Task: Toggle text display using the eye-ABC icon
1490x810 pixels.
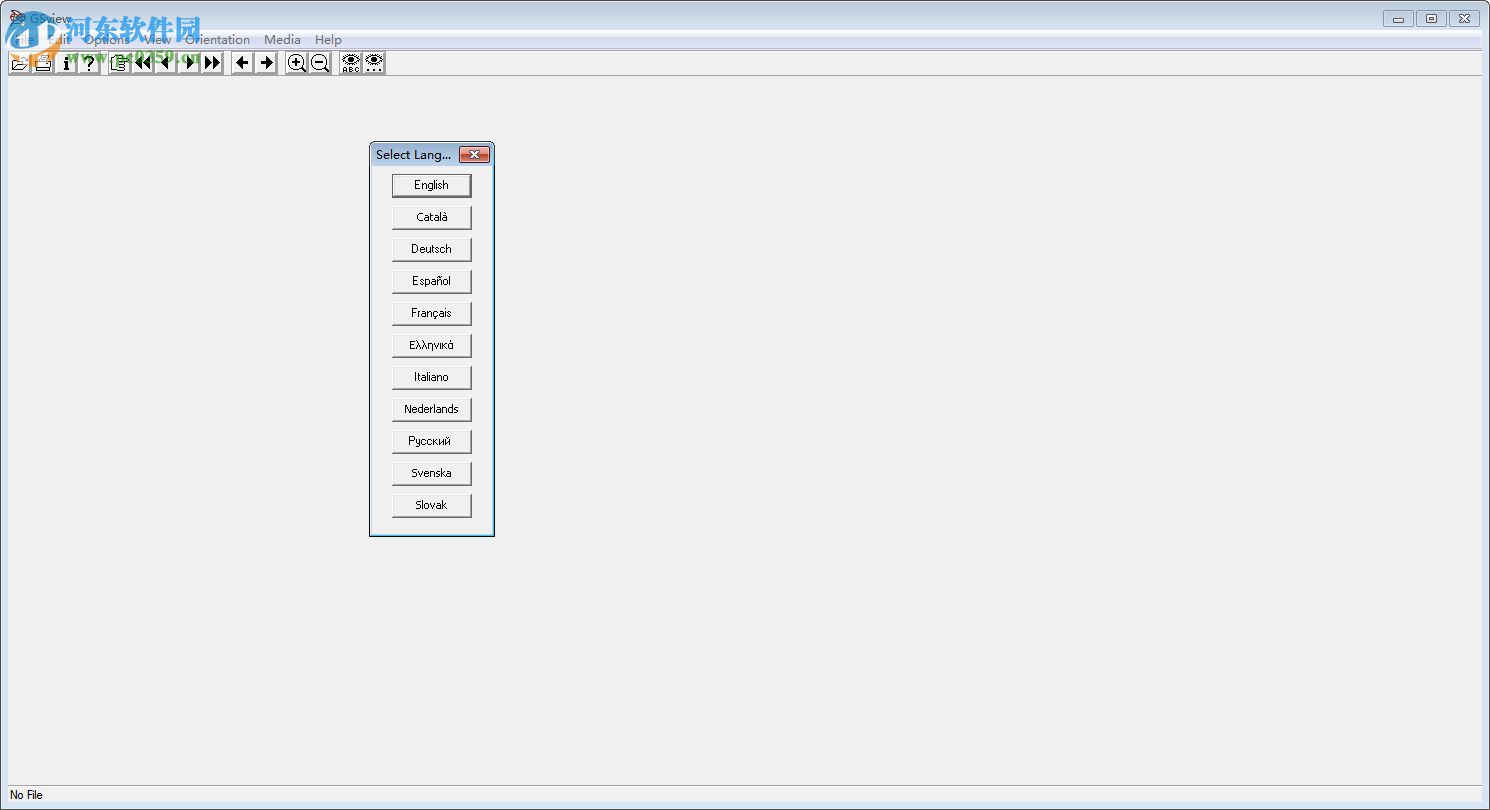Action: pyautogui.click(x=349, y=63)
